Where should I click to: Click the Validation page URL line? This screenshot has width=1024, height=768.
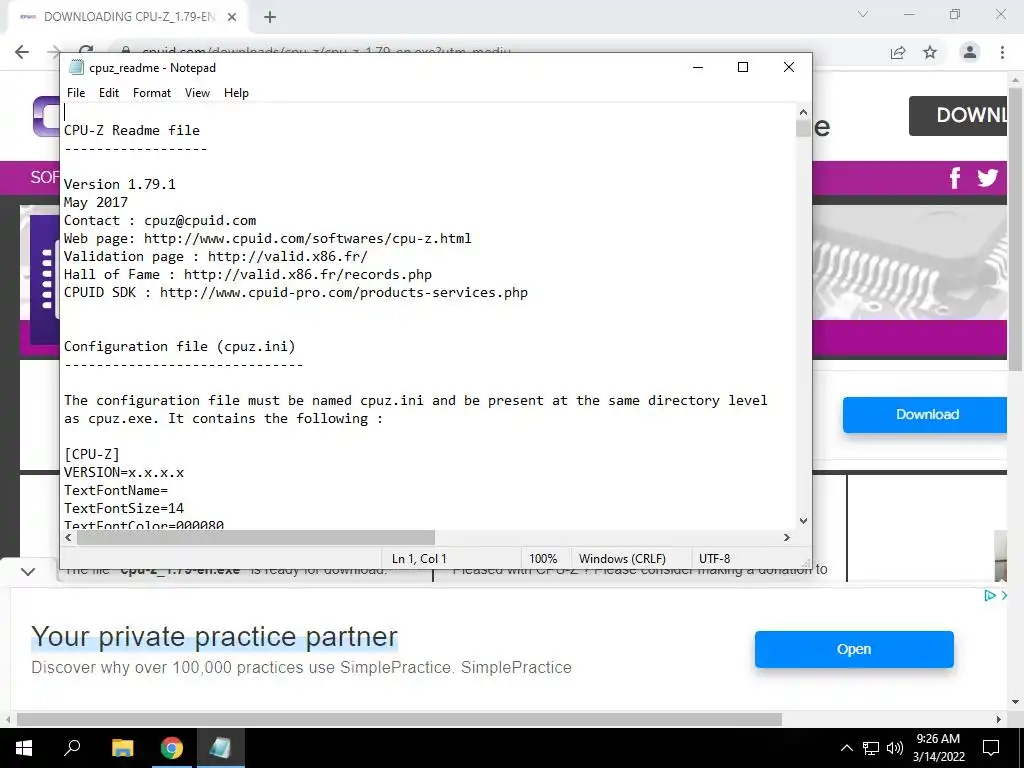216,257
